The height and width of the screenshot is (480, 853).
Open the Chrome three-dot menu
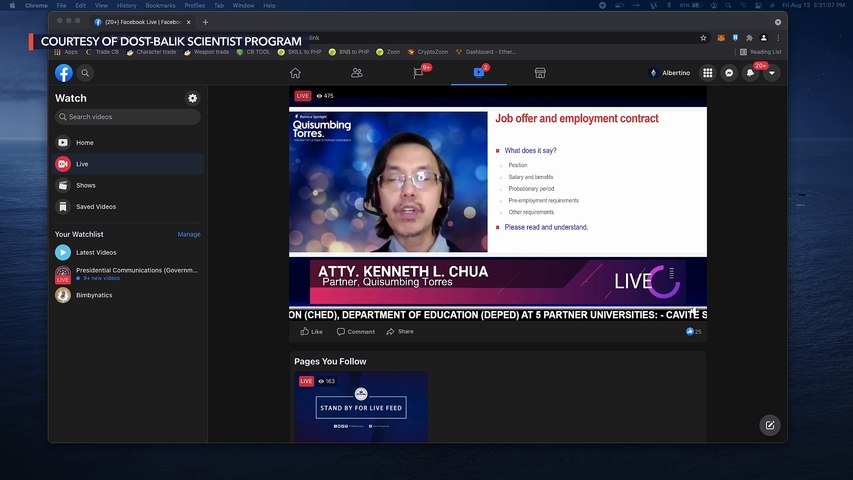tap(778, 38)
